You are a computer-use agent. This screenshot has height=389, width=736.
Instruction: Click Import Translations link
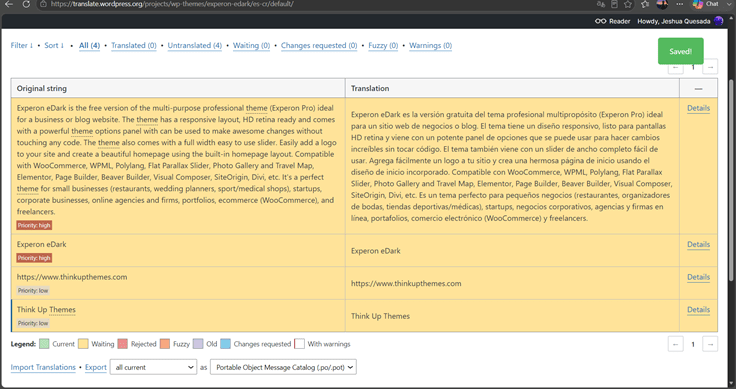(x=43, y=367)
